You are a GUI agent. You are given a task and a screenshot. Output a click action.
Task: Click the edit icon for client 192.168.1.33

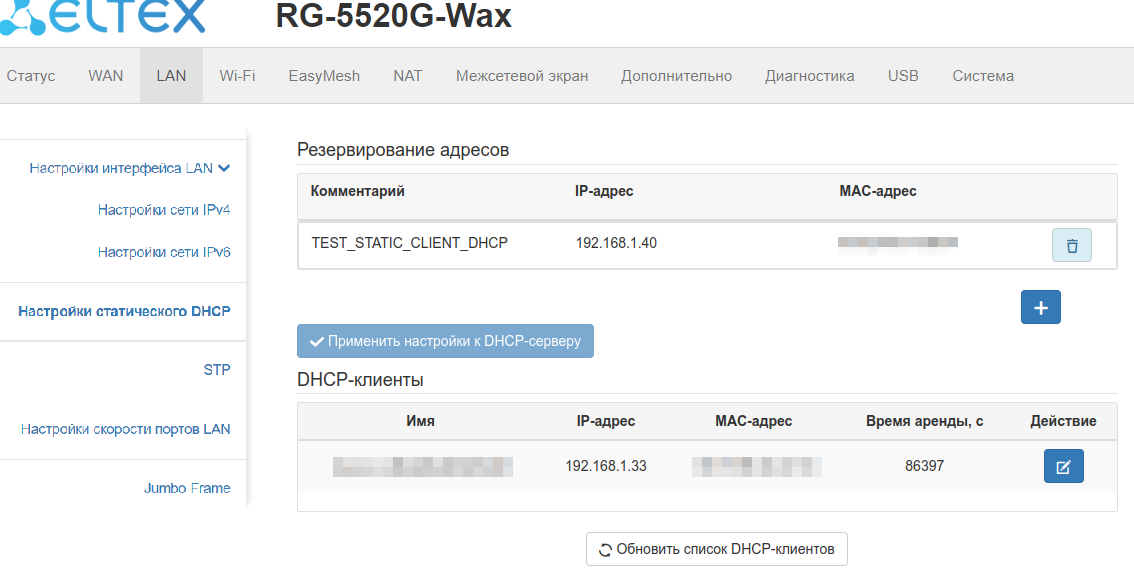point(1063,466)
